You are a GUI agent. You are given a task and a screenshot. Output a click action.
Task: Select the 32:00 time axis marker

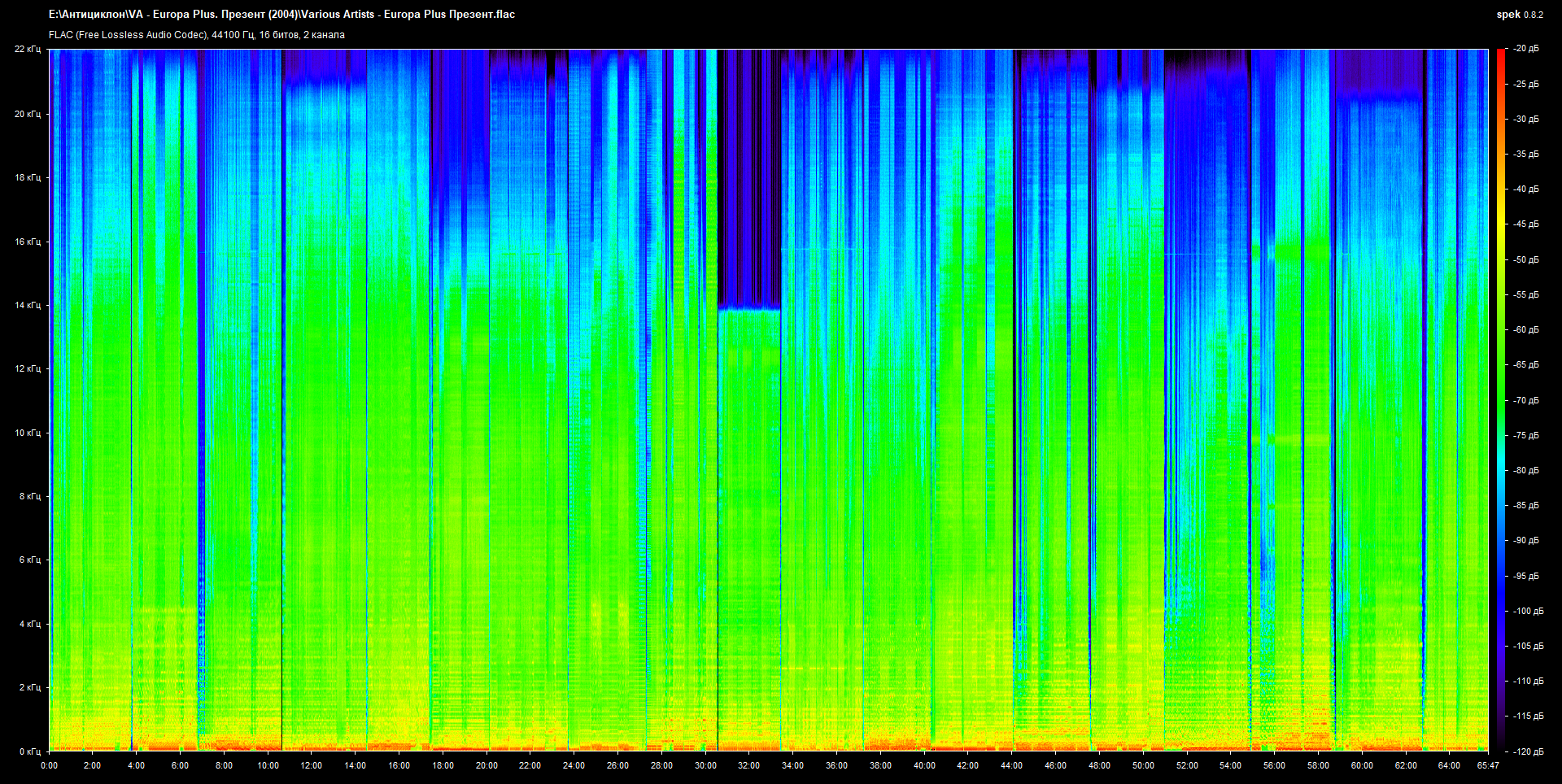coord(748,766)
